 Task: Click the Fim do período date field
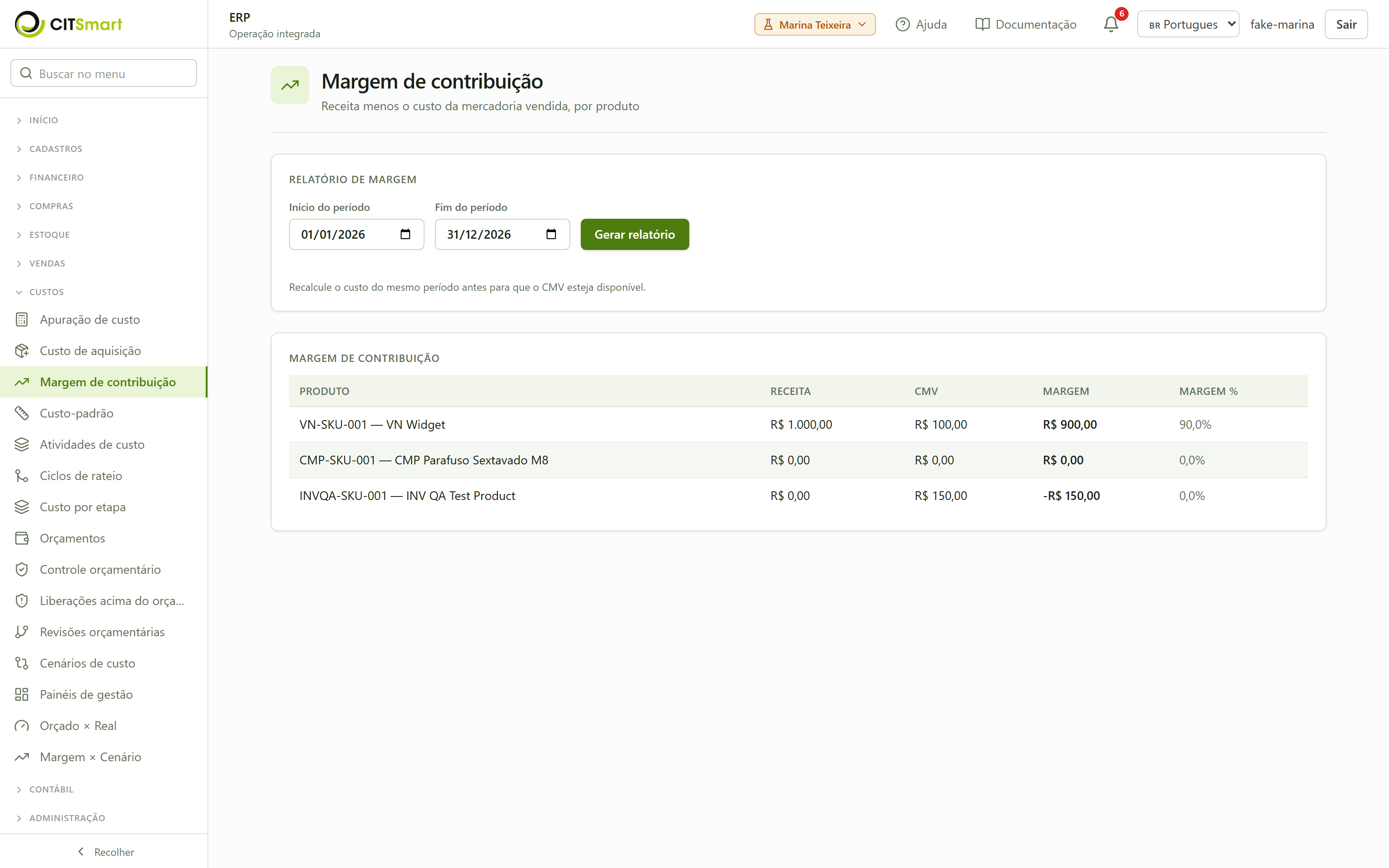click(502, 234)
